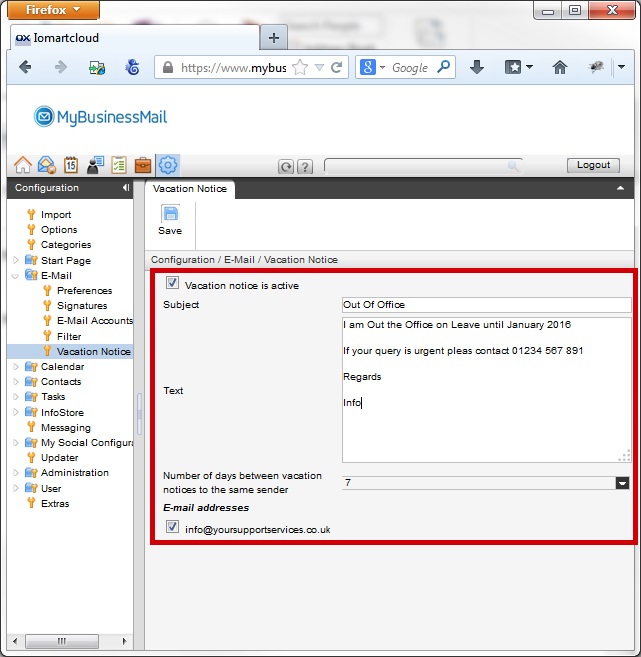The width and height of the screenshot is (641, 657).
Task: Open the E-Mail module icon
Action: click(x=46, y=166)
